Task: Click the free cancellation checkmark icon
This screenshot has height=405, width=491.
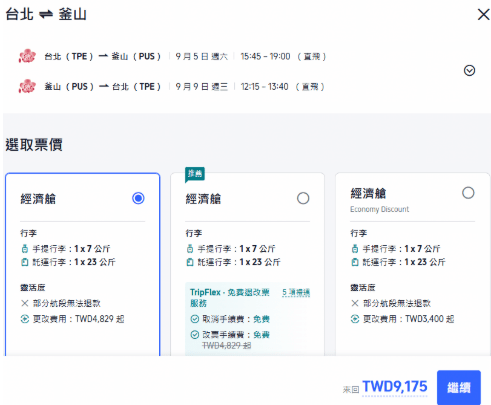Action: 194,319
